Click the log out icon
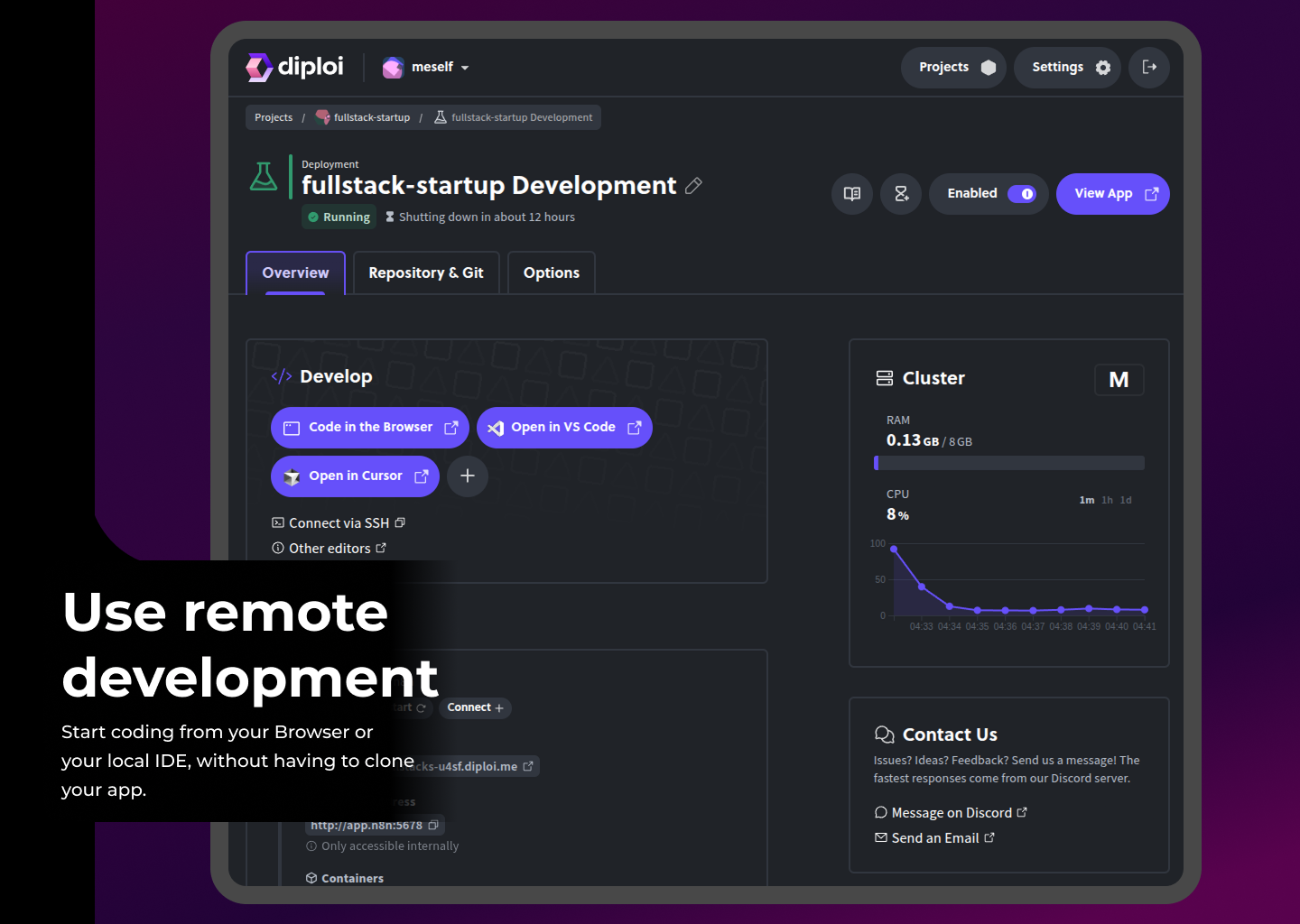The width and height of the screenshot is (1300, 924). (x=1149, y=67)
